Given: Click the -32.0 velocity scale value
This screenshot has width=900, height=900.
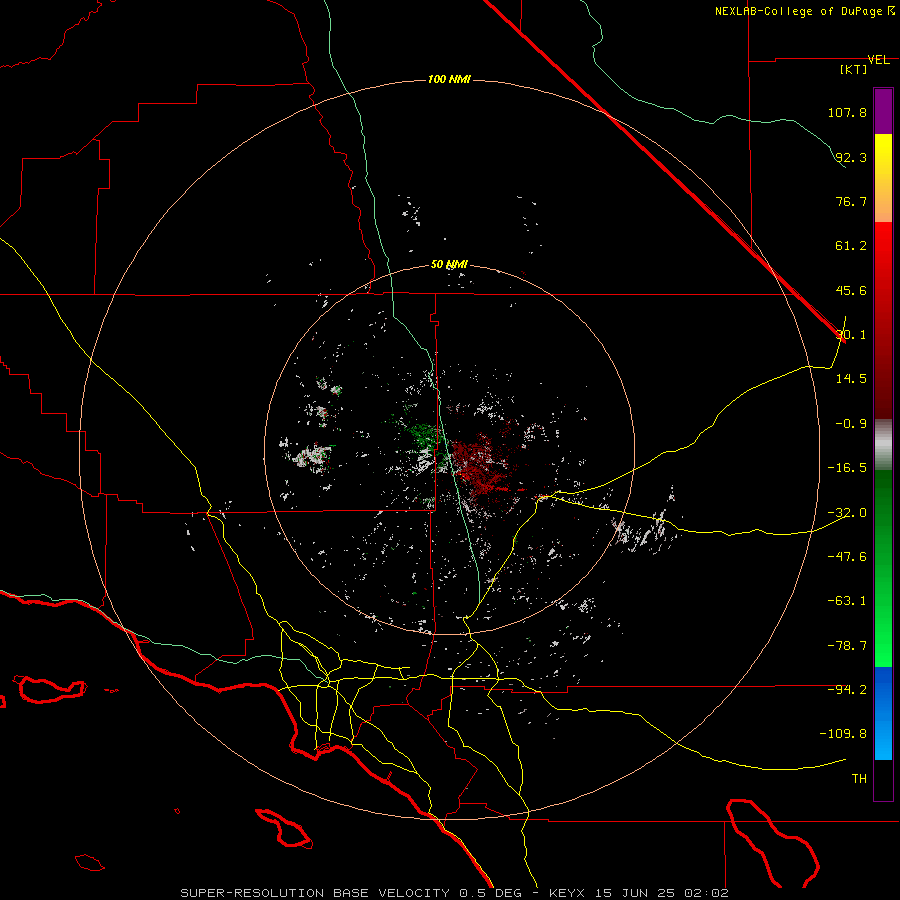Looking at the screenshot, I should tap(847, 513).
